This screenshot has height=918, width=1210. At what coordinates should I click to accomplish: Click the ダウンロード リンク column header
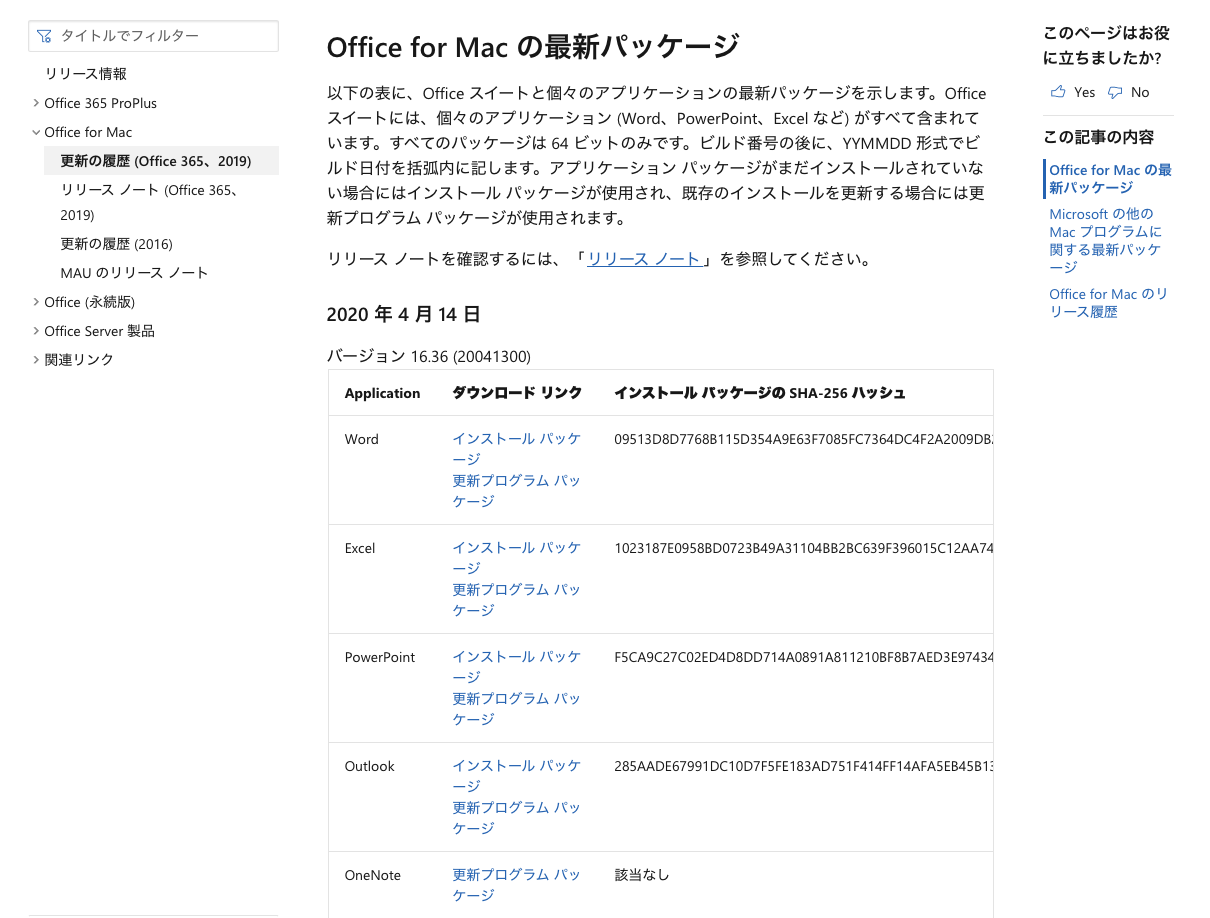coord(517,393)
